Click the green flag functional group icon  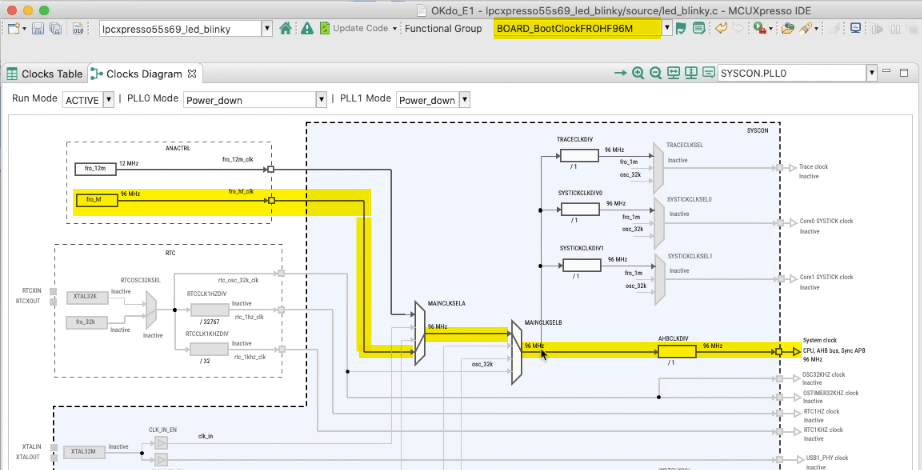pos(680,29)
